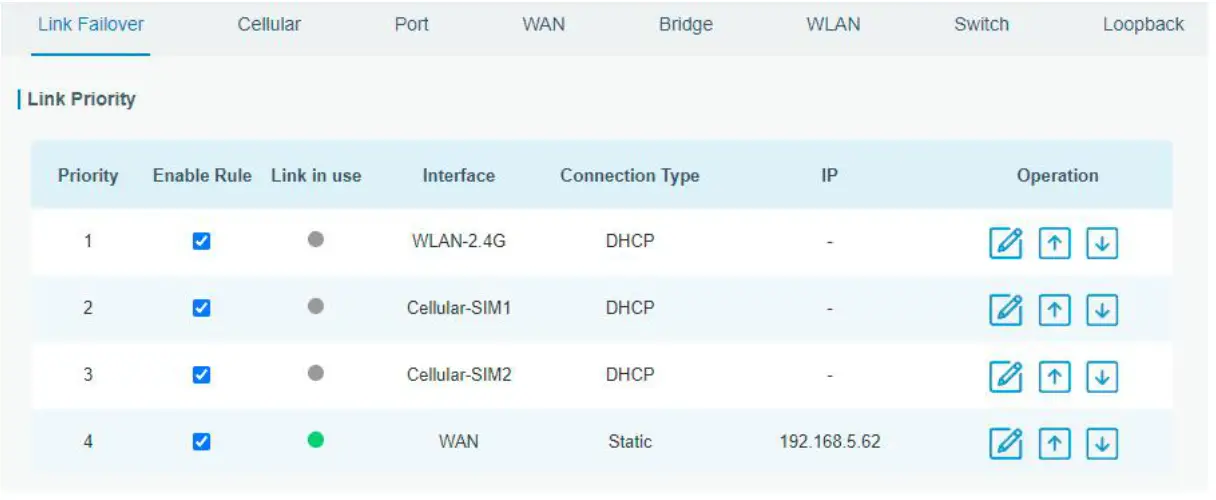Viewport: 1216px width, 500px height.
Task: Click the WAN IP address 192.168.5.62
Action: (x=829, y=441)
